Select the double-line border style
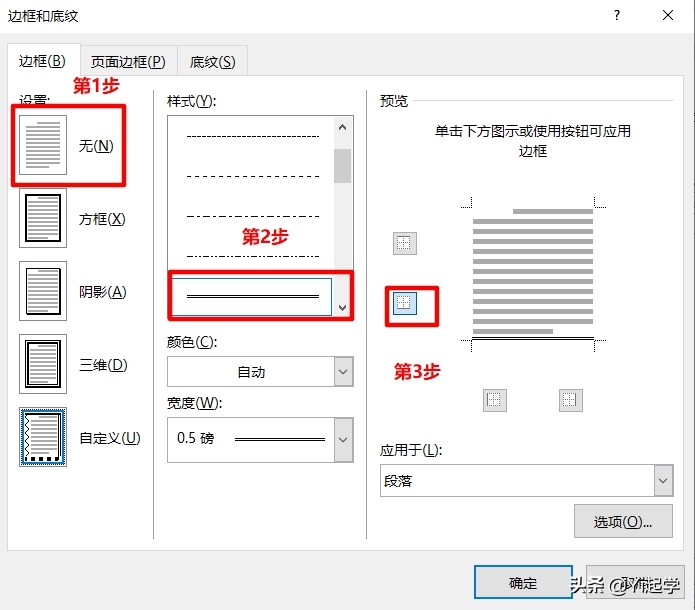Image resolution: width=695 pixels, height=610 pixels. (x=252, y=297)
